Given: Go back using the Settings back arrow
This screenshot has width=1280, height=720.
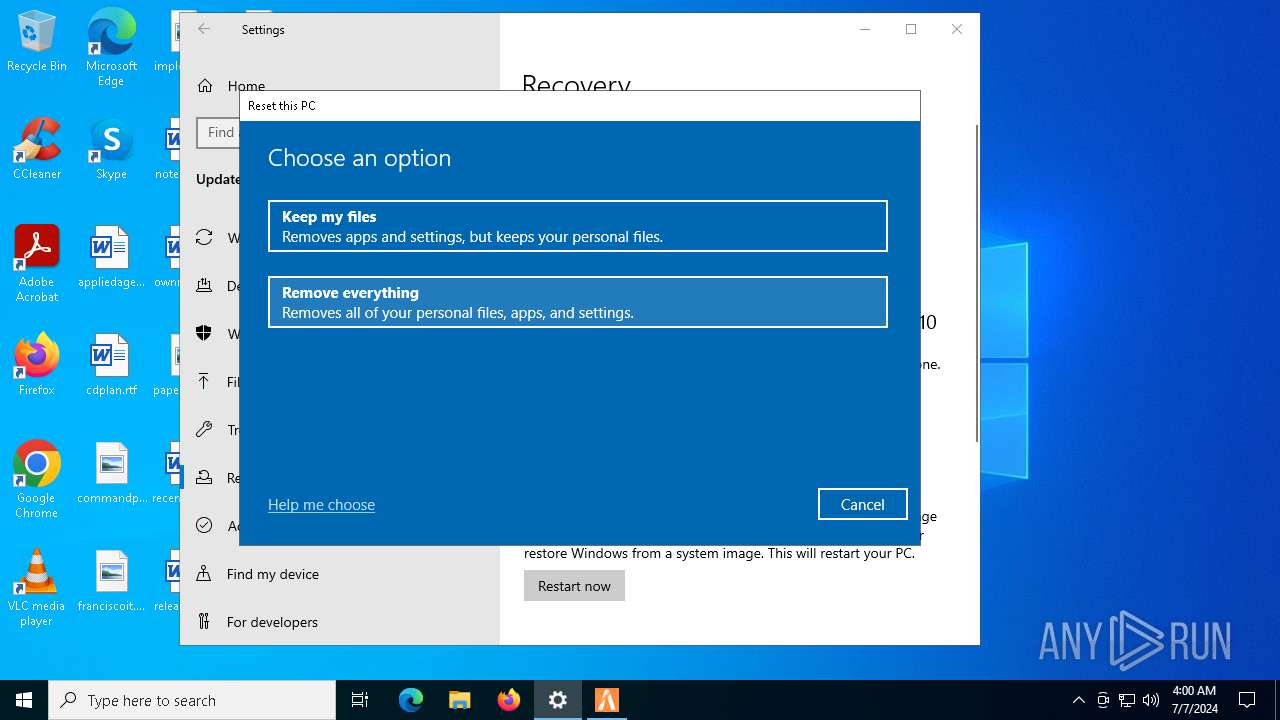Looking at the screenshot, I should pyautogui.click(x=204, y=29).
